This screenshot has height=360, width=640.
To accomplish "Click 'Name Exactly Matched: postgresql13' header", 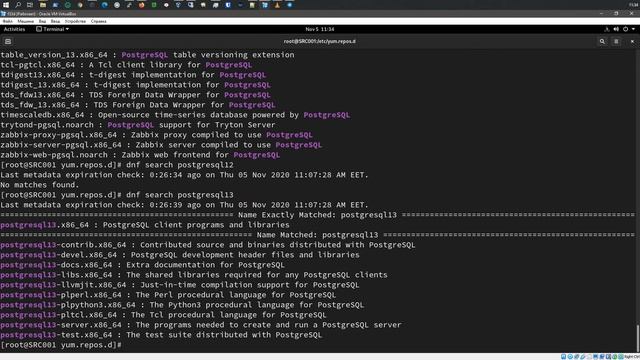I will (317, 215).
